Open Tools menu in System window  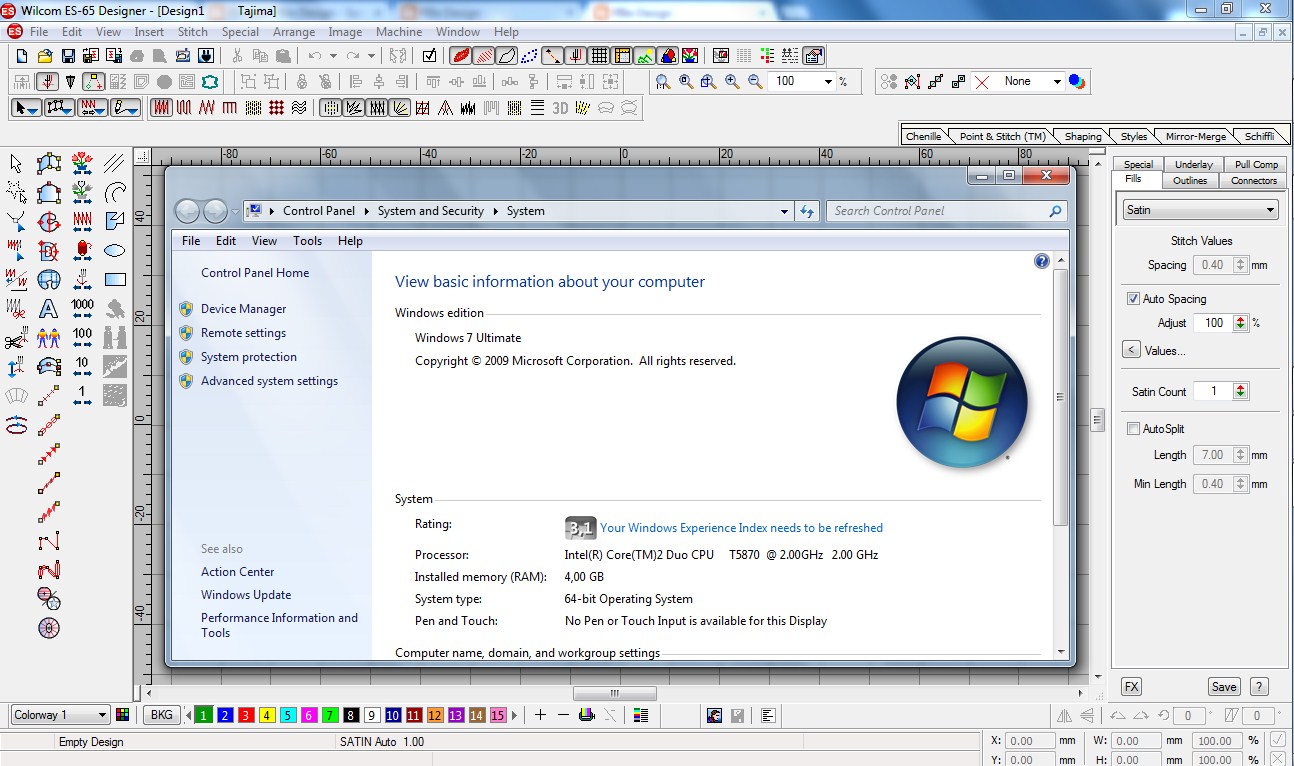307,241
